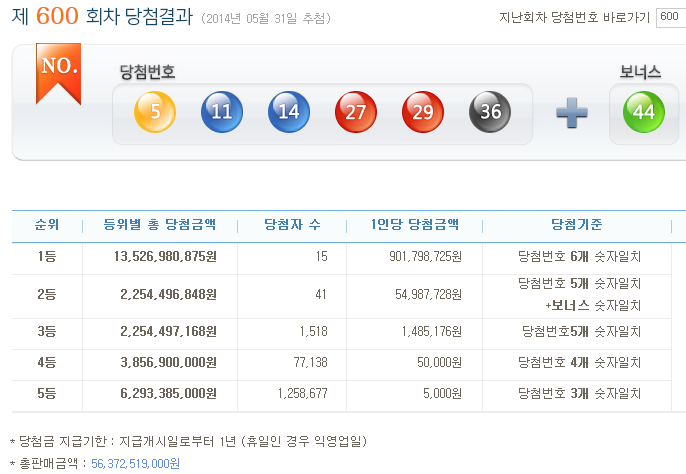
Task: Click the red ball number 27
Action: click(356, 112)
